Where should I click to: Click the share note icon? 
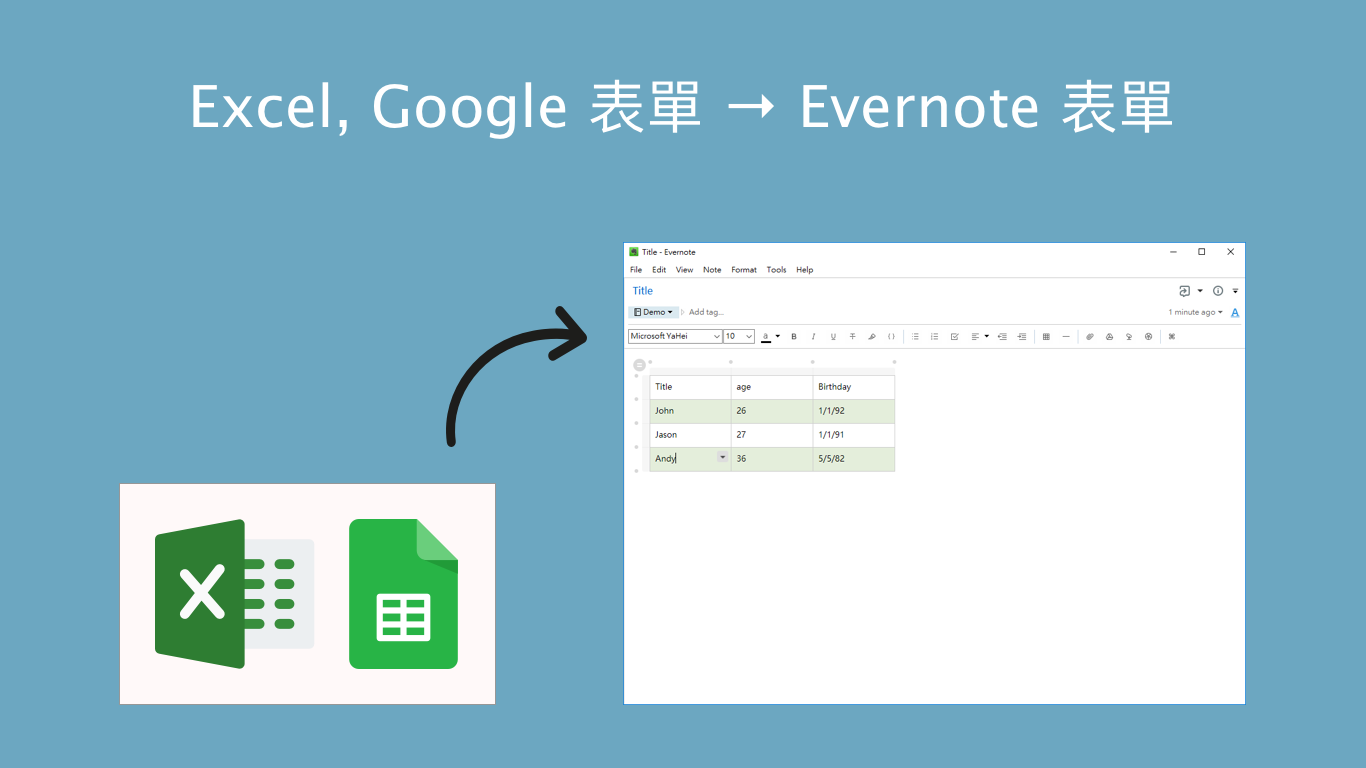point(1185,291)
